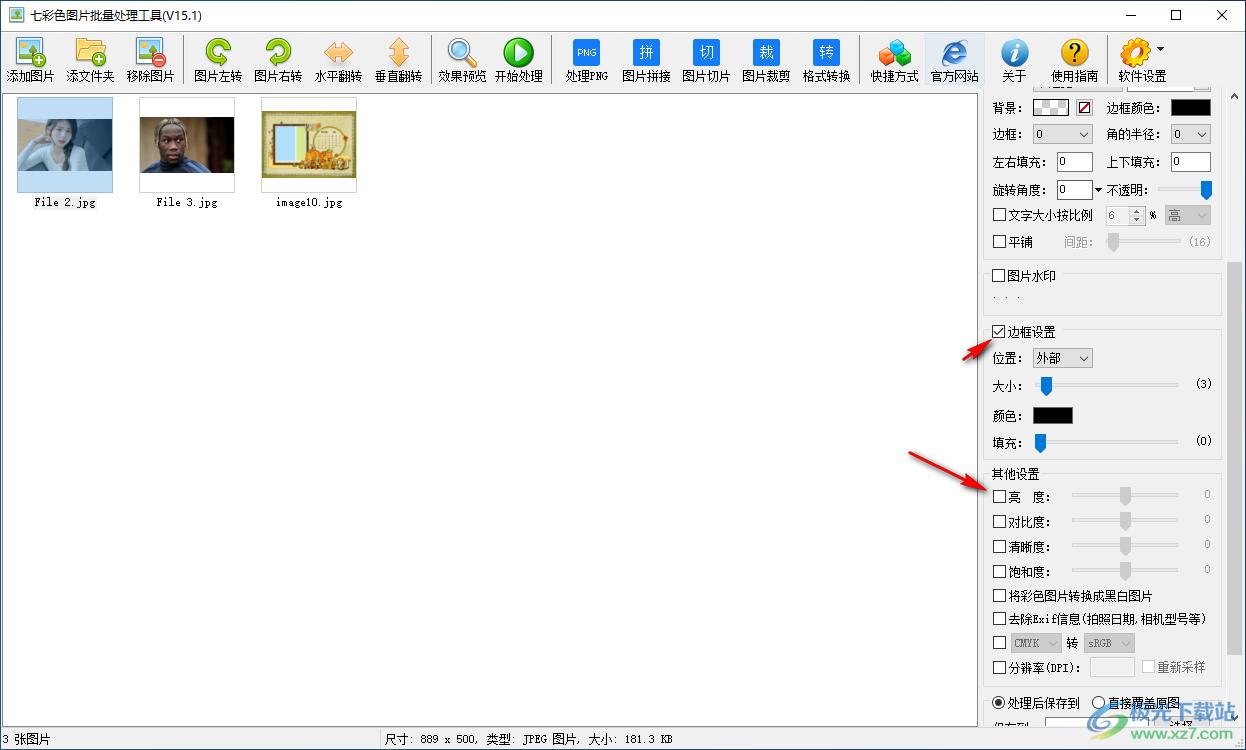
Task: Open 效果预览 effect preview
Action: tap(462, 59)
